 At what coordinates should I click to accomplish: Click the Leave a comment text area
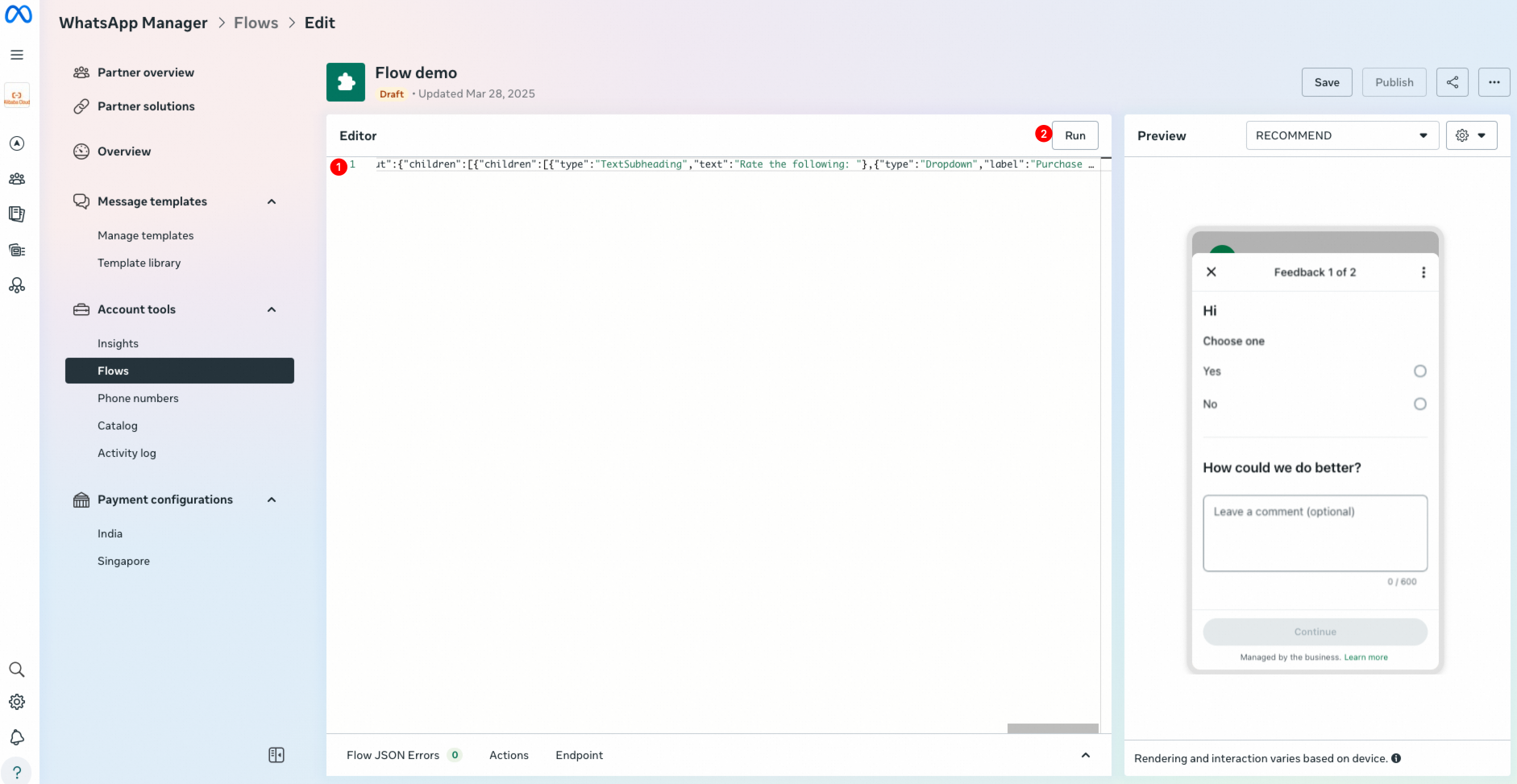point(1315,533)
